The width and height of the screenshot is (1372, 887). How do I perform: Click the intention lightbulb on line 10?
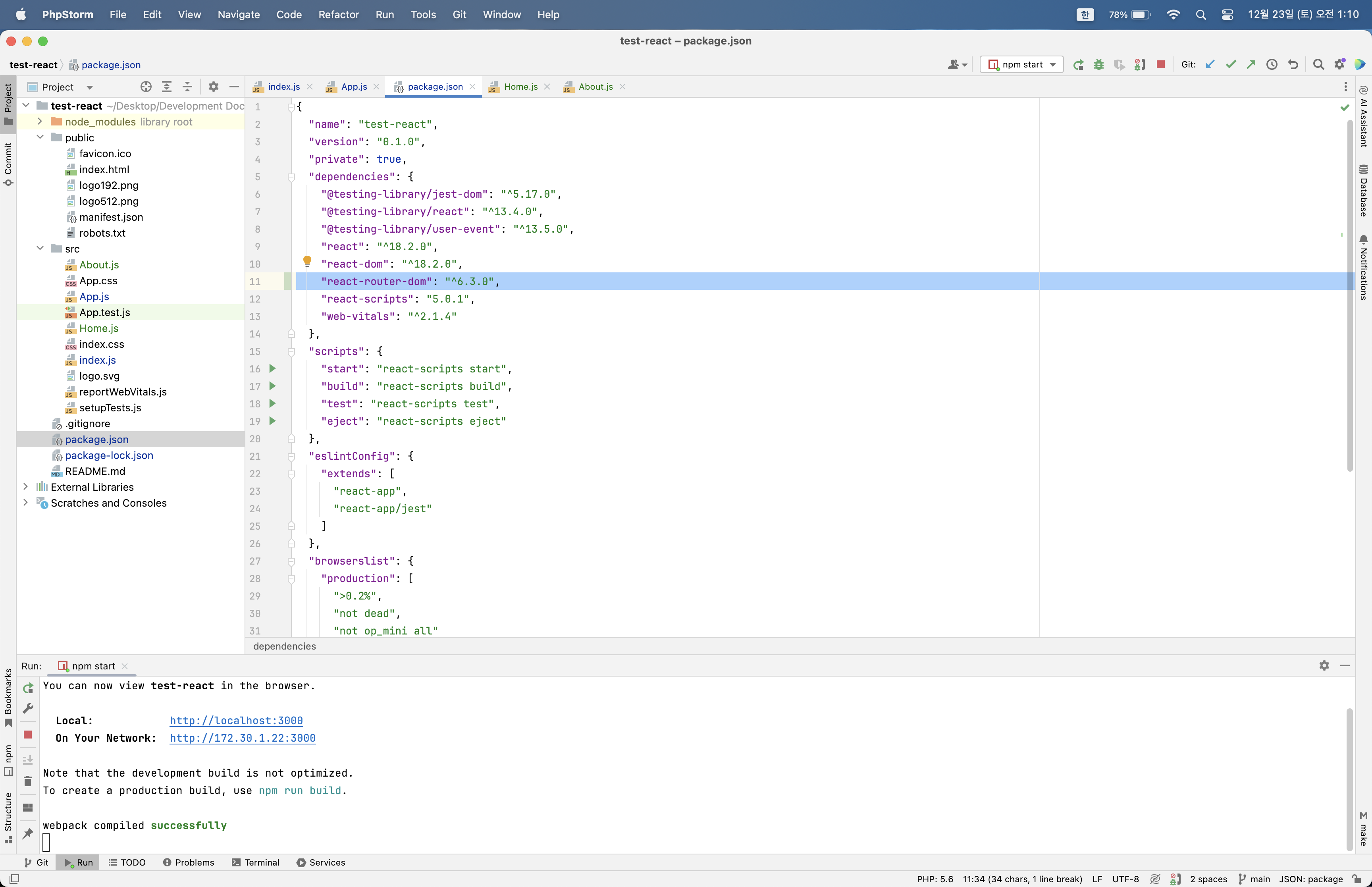point(307,262)
